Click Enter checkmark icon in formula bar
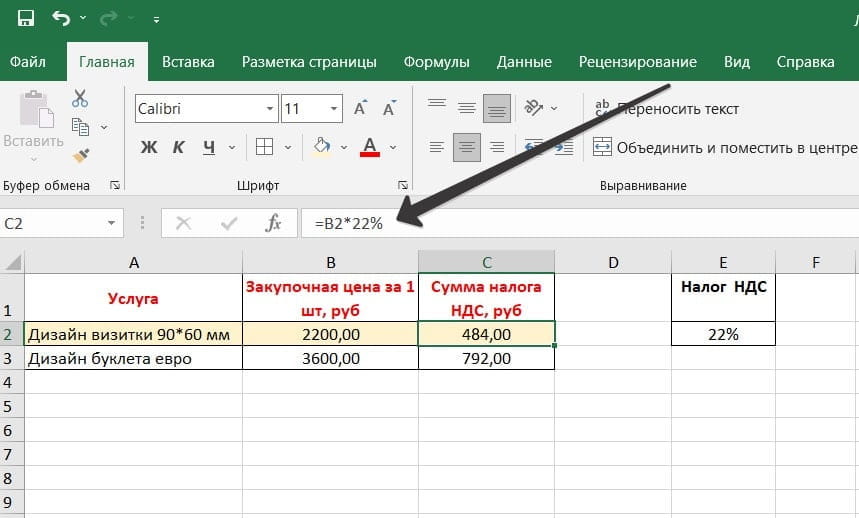This screenshot has height=518, width=859. 228,223
